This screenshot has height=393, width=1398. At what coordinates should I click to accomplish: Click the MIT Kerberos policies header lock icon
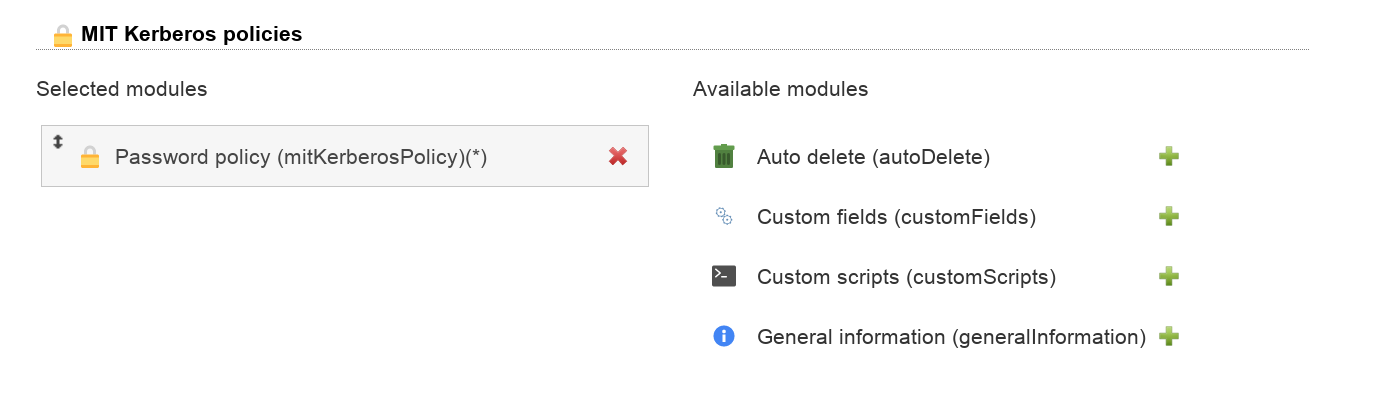coord(63,36)
